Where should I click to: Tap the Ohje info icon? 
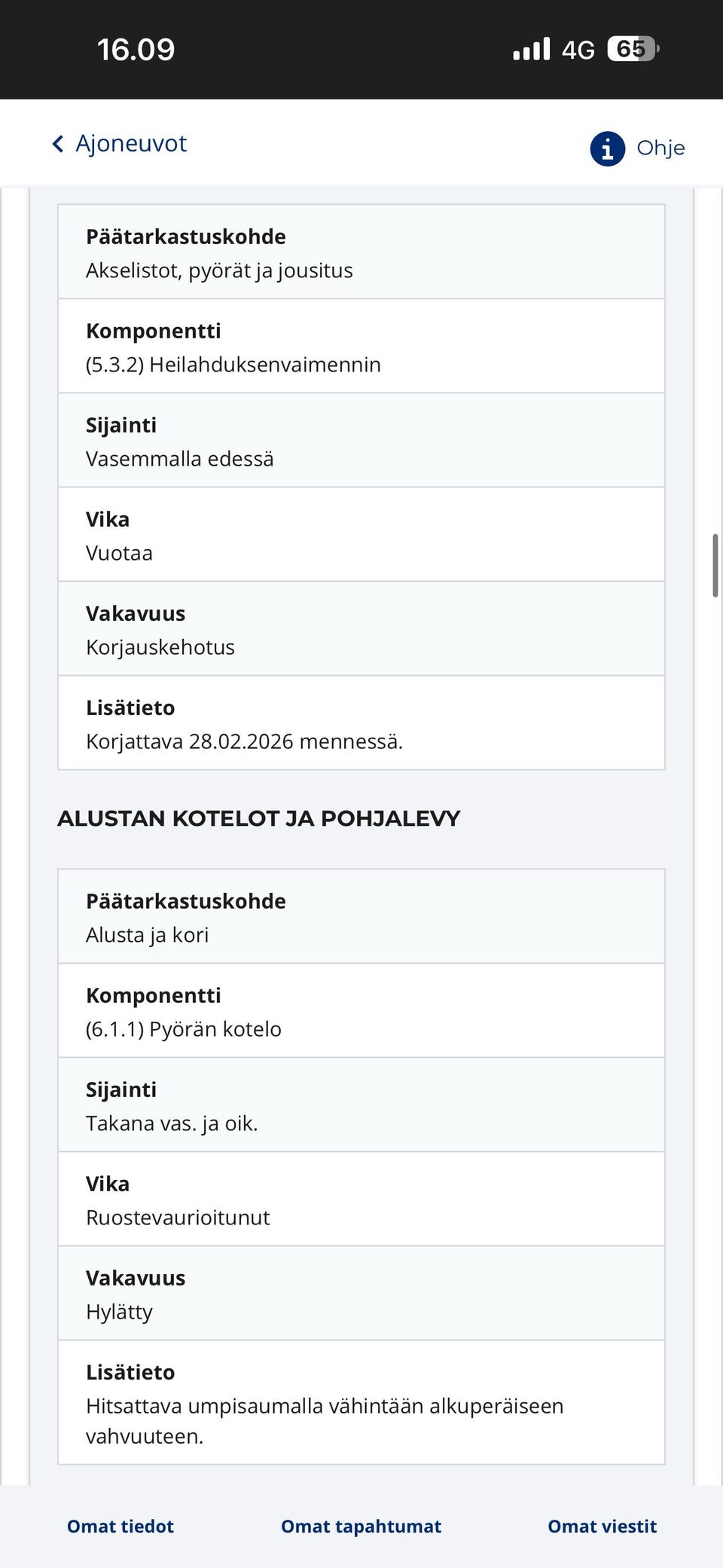point(606,148)
